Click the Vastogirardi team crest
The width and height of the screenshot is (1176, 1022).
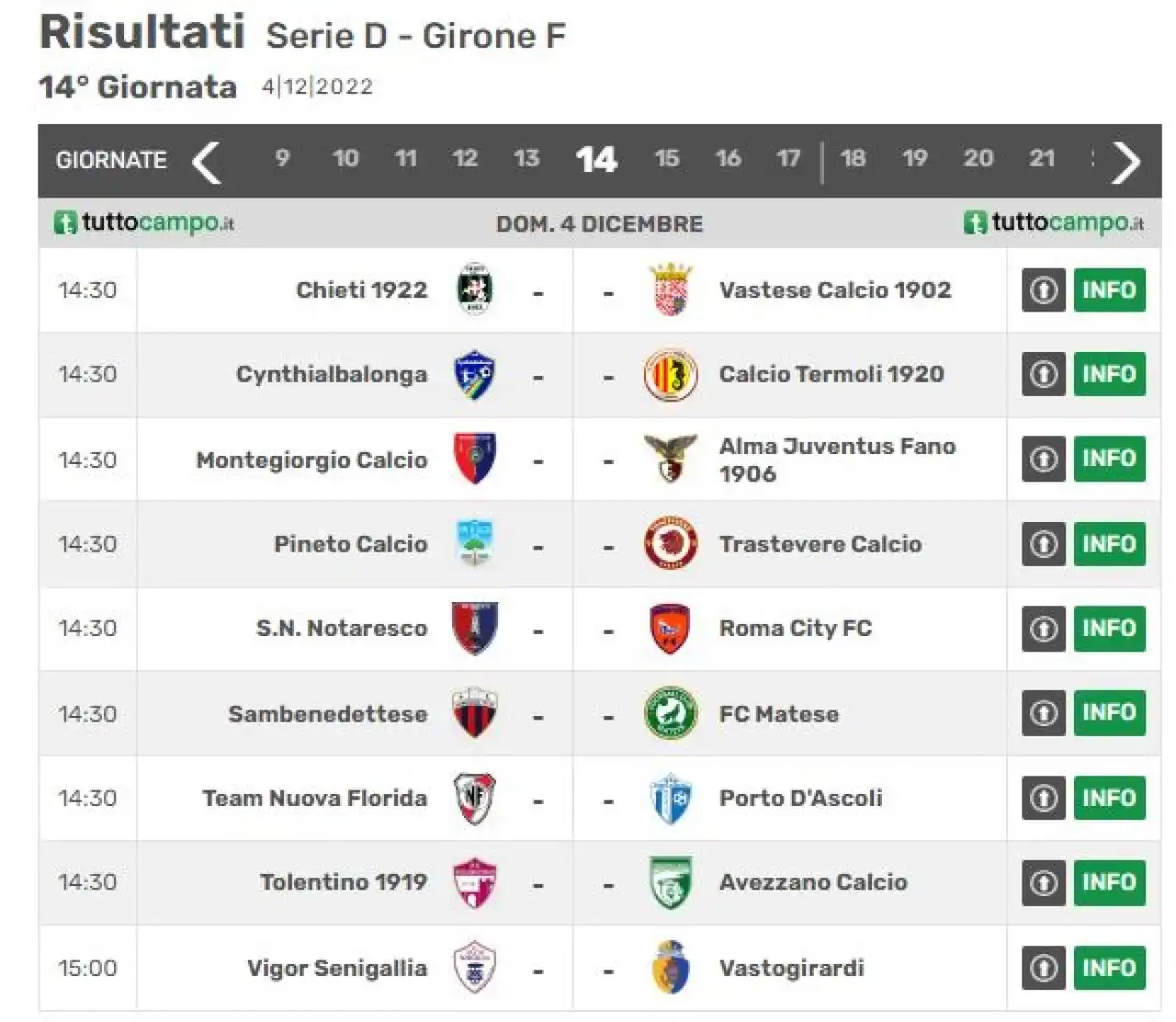point(671,968)
